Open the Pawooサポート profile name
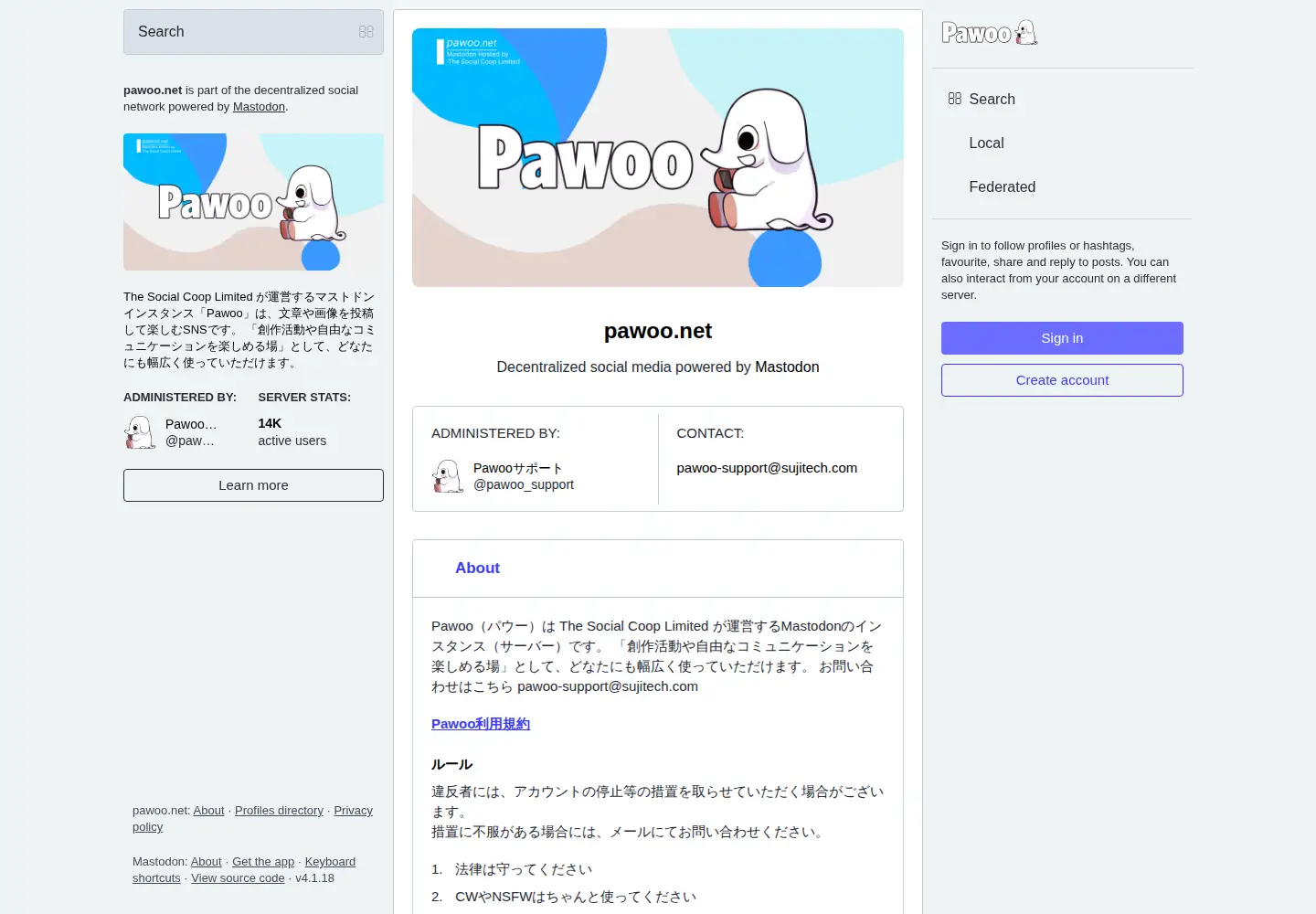 coord(518,468)
